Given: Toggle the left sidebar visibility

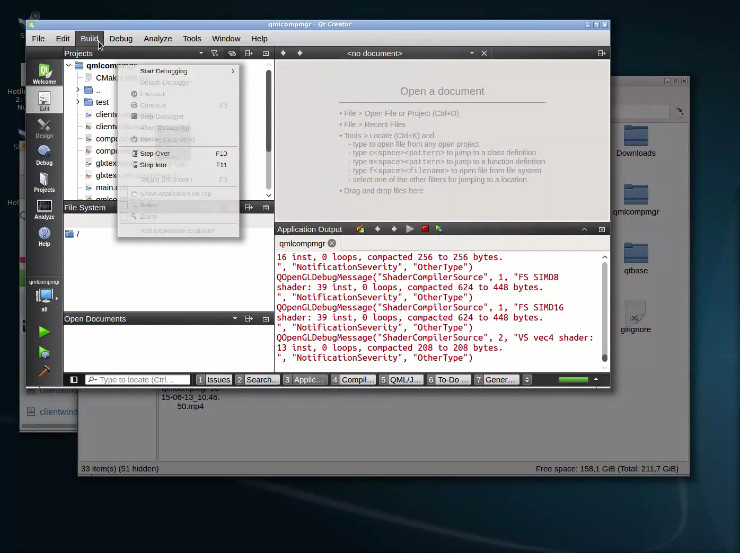Looking at the screenshot, I should [74, 379].
